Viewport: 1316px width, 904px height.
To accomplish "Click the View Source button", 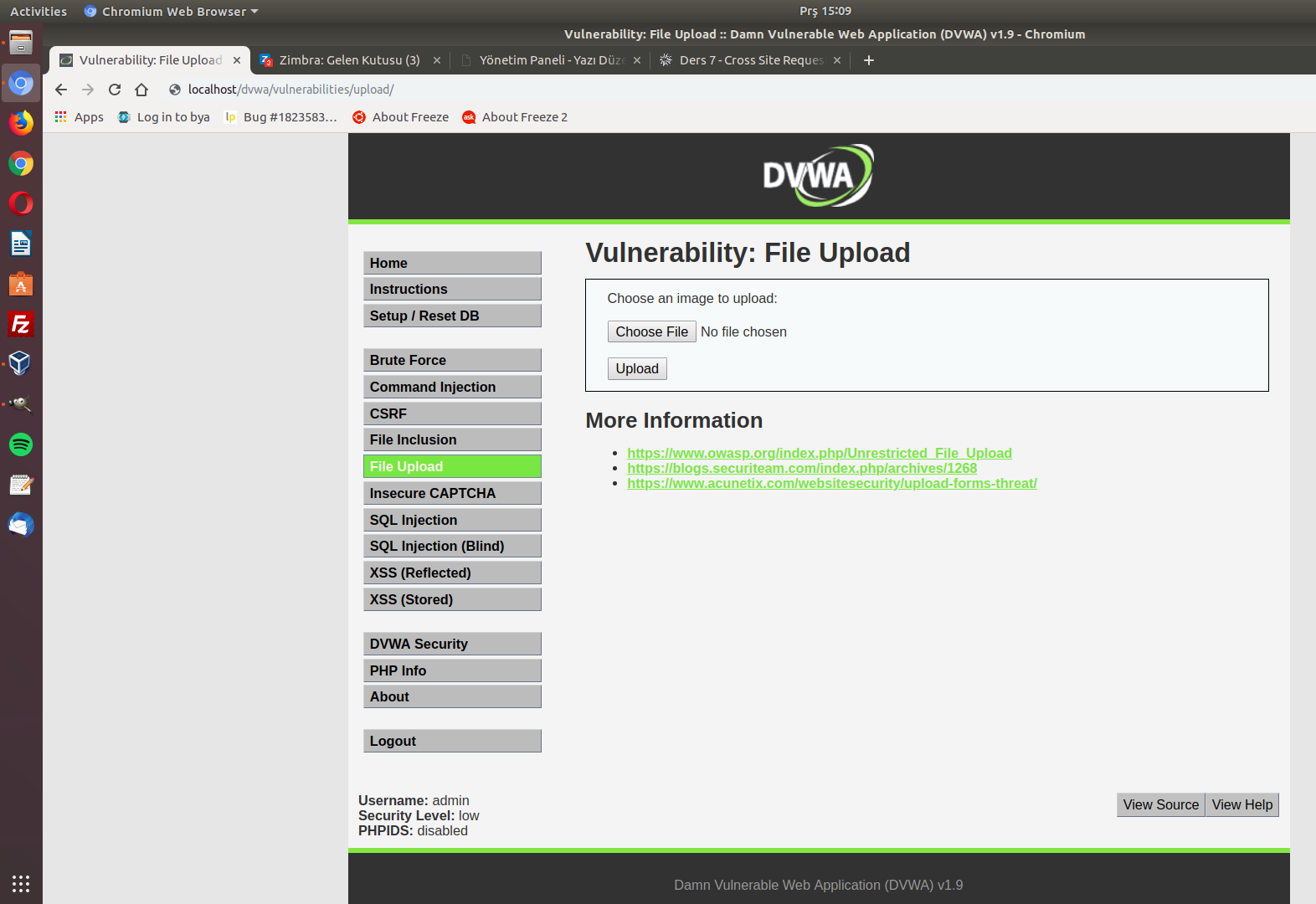I will tap(1160, 804).
